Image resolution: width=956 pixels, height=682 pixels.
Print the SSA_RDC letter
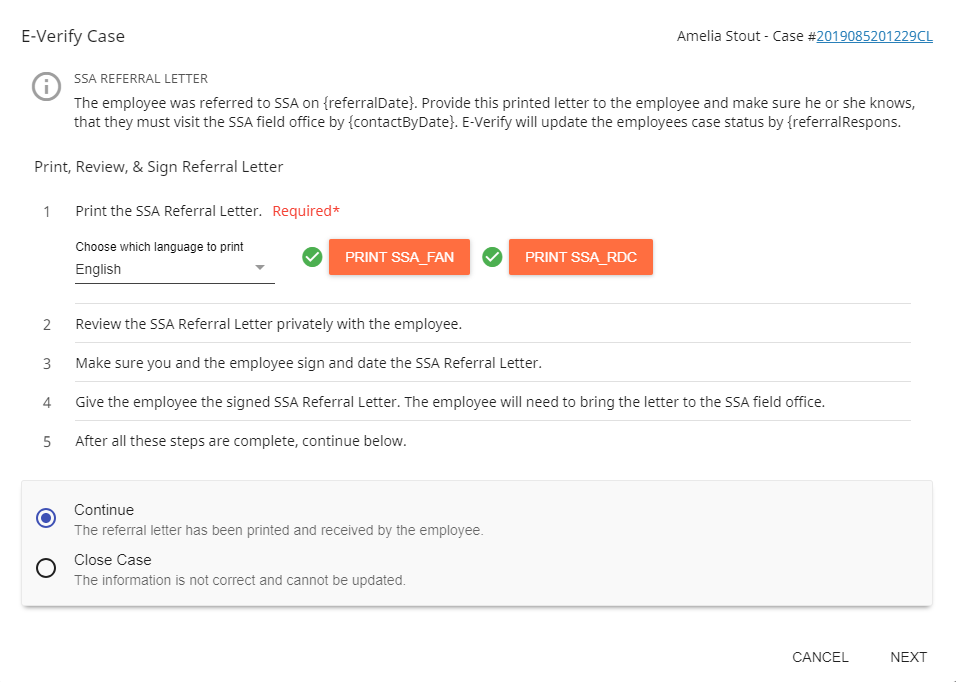pyautogui.click(x=580, y=257)
